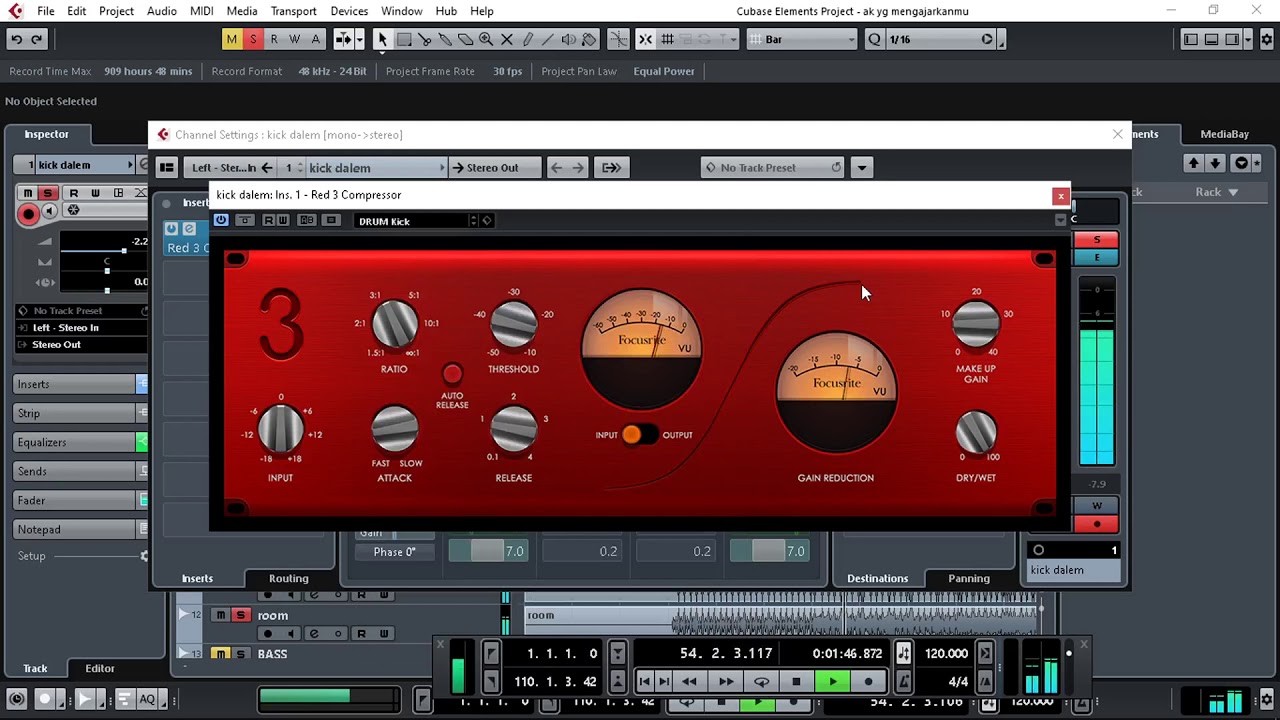The height and width of the screenshot is (720, 1280).
Task: Open the Editor tab at bottom
Action: [x=99, y=668]
